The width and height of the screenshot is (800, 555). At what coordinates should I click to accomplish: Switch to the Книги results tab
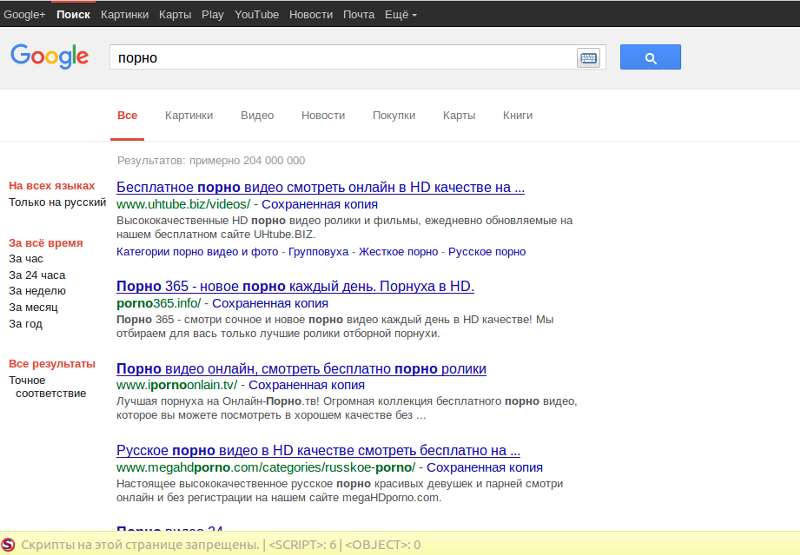click(x=518, y=116)
